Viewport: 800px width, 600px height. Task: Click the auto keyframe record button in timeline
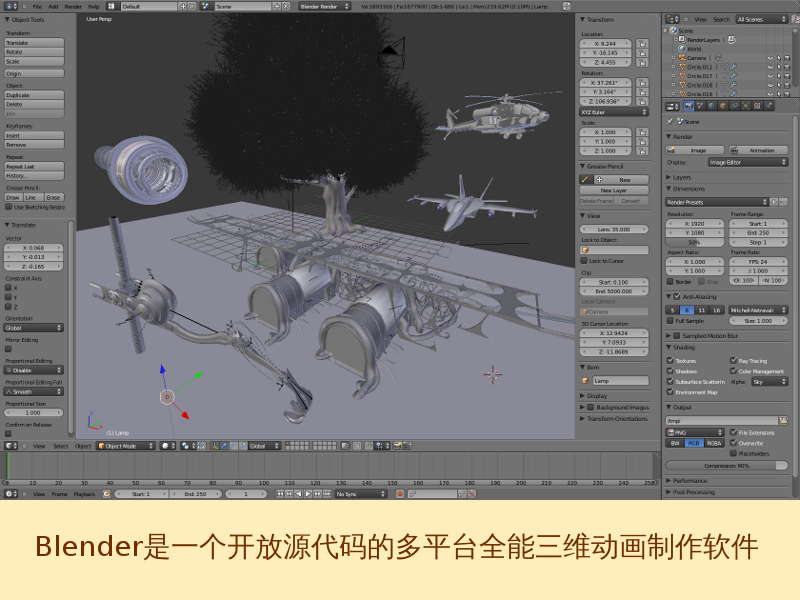tap(400, 494)
